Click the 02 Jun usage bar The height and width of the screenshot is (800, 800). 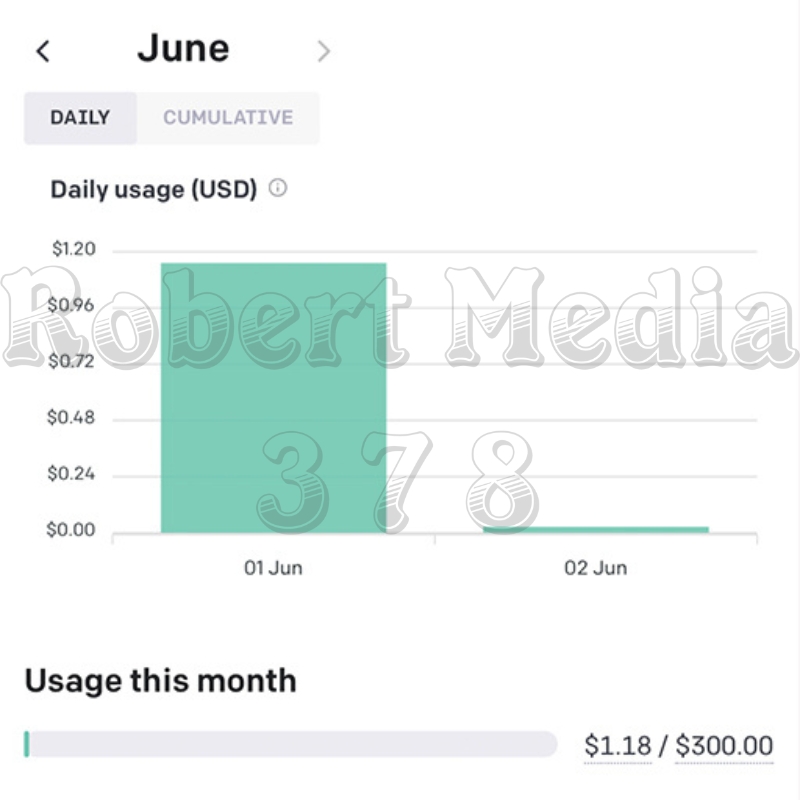pyautogui.click(x=596, y=530)
